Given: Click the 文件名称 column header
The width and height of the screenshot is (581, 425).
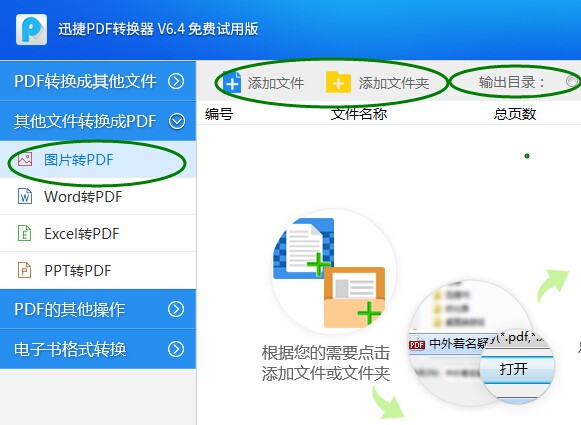Looking at the screenshot, I should tap(359, 114).
